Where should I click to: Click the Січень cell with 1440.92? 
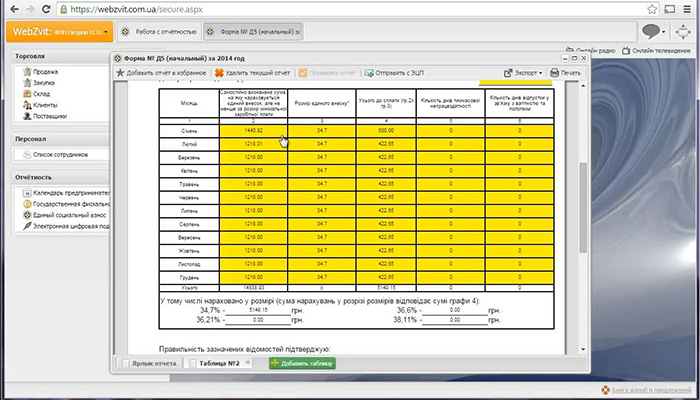click(x=253, y=131)
